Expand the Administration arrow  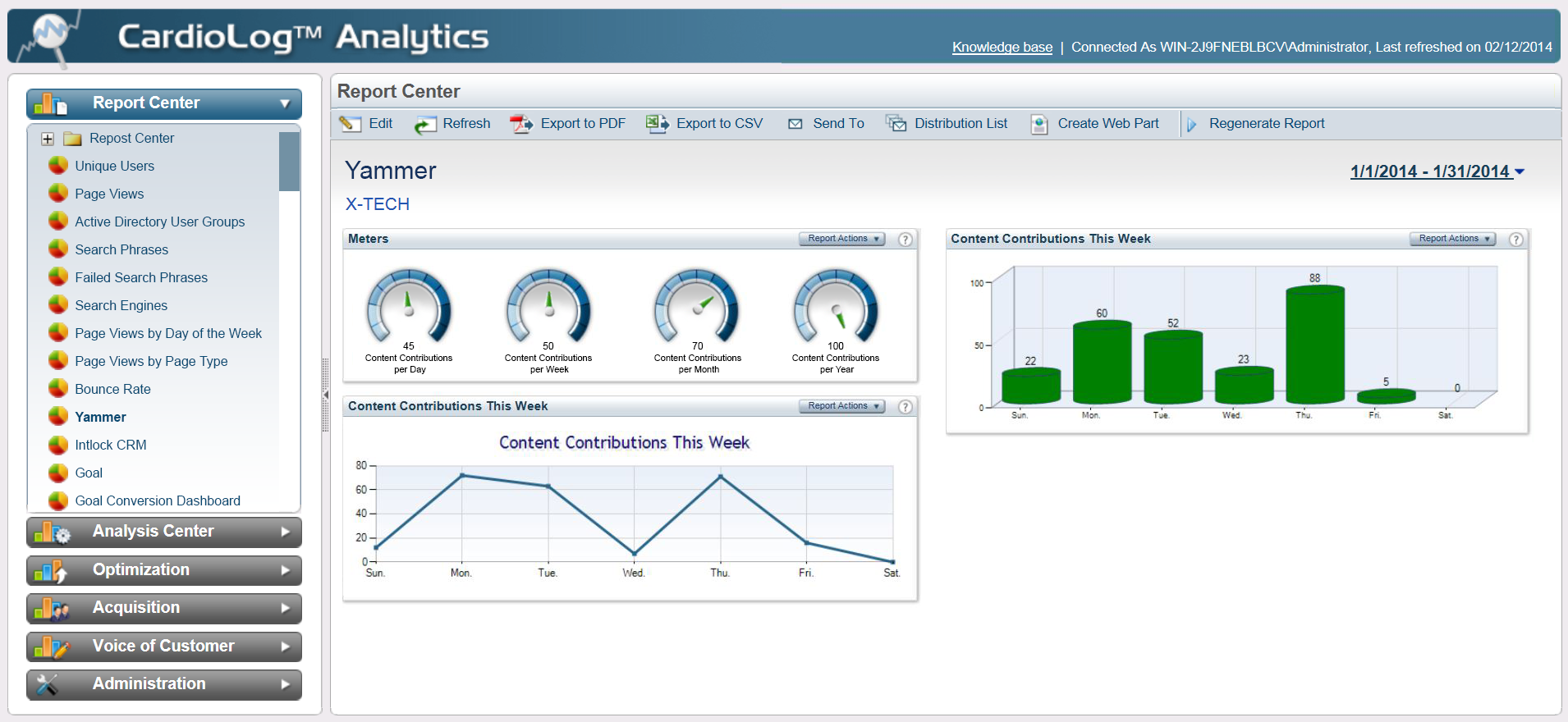(285, 684)
